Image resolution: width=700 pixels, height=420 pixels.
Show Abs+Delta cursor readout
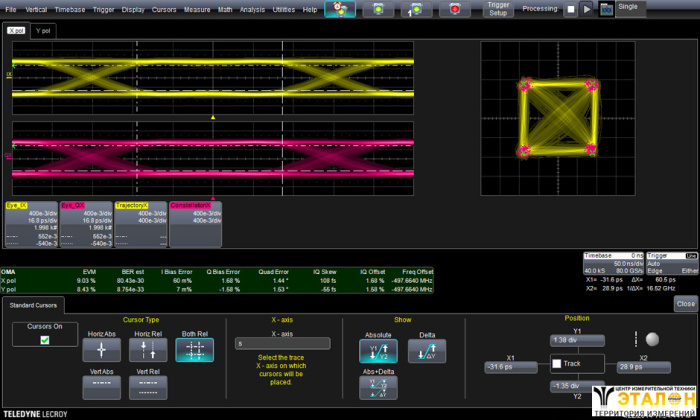click(377, 388)
